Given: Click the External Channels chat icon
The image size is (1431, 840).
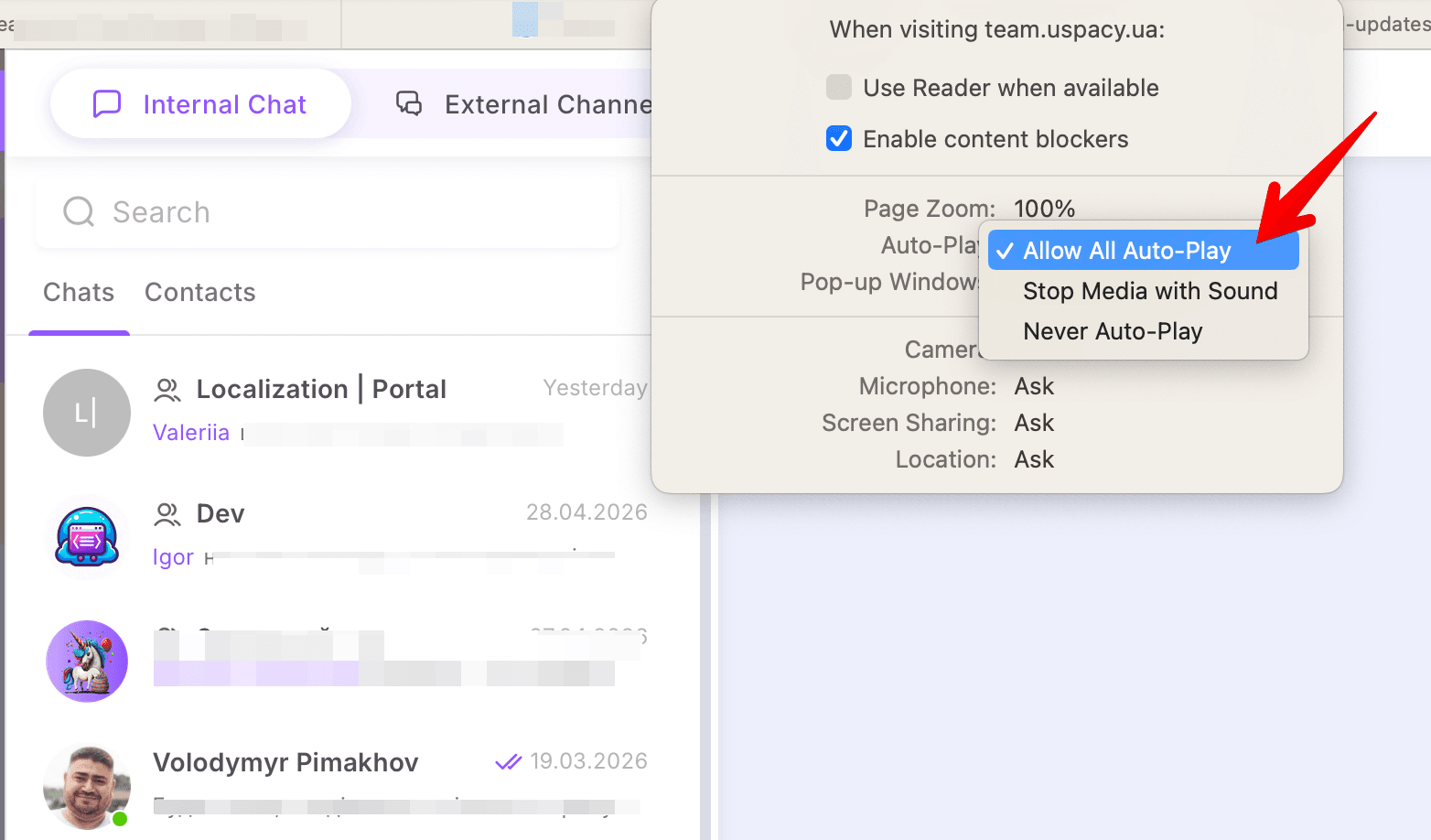Looking at the screenshot, I should pos(409,103).
